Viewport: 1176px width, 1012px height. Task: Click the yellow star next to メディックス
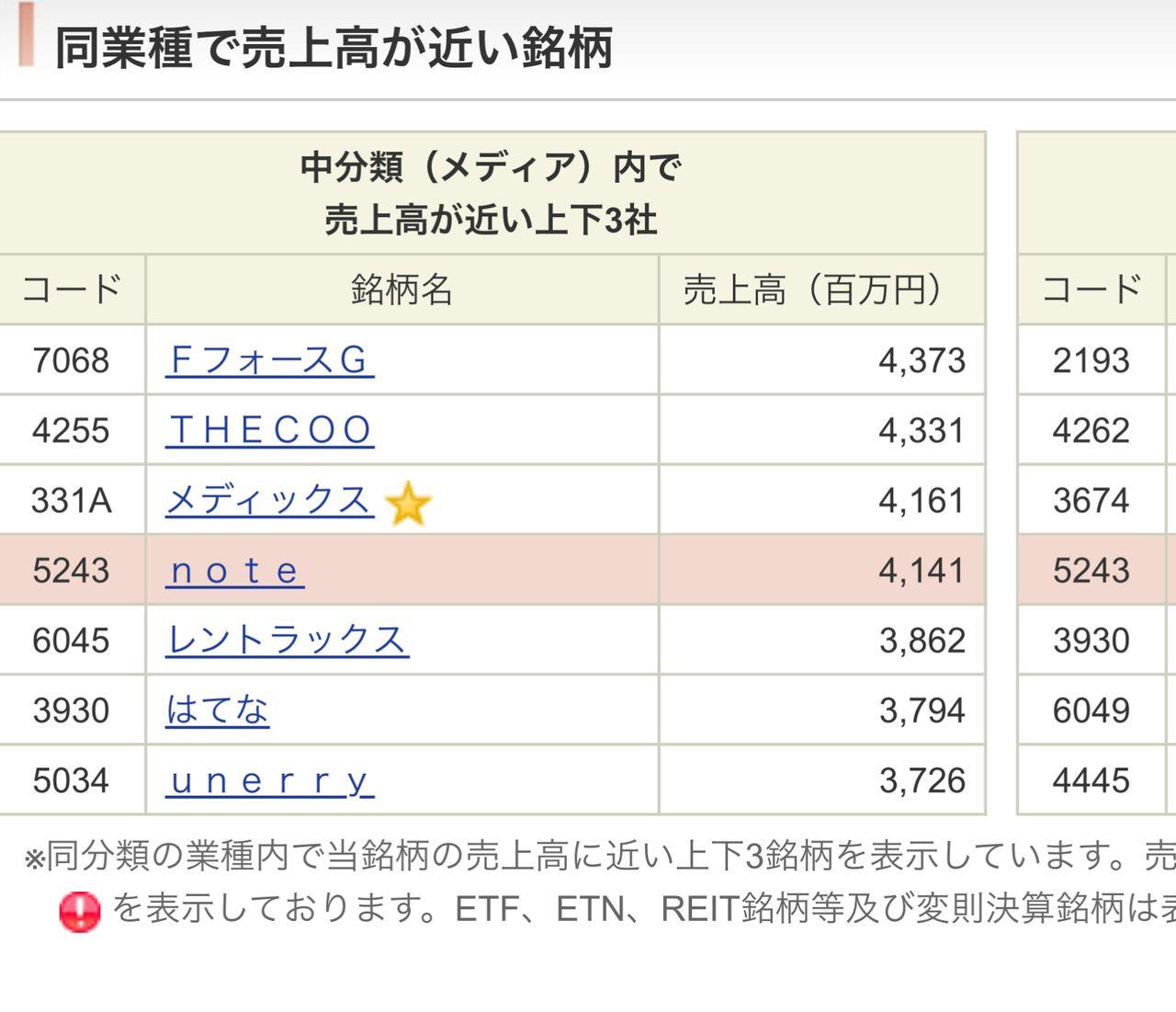click(x=411, y=502)
